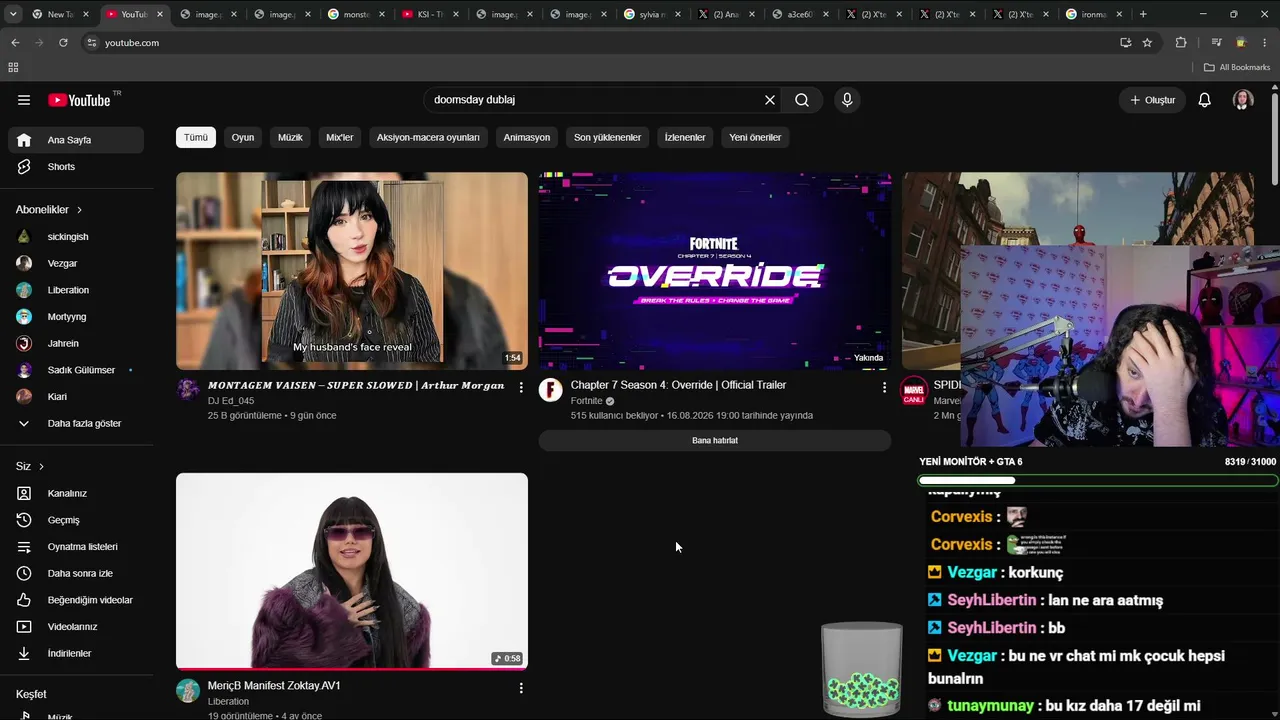Image resolution: width=1280 pixels, height=720 pixels.
Task: Open the MericB Manifest video thumbnail
Action: [352, 571]
